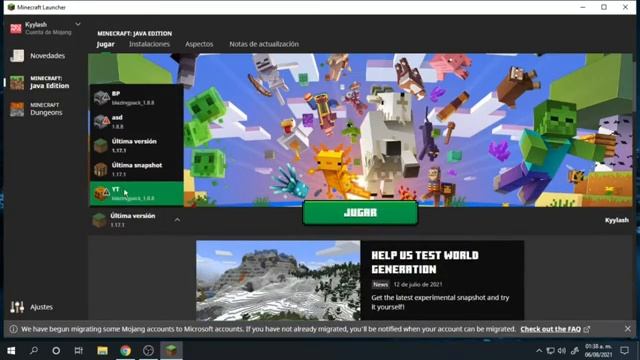This screenshot has width=640, height=360.
Task: Open the volume control in tray
Action: [x=562, y=351]
